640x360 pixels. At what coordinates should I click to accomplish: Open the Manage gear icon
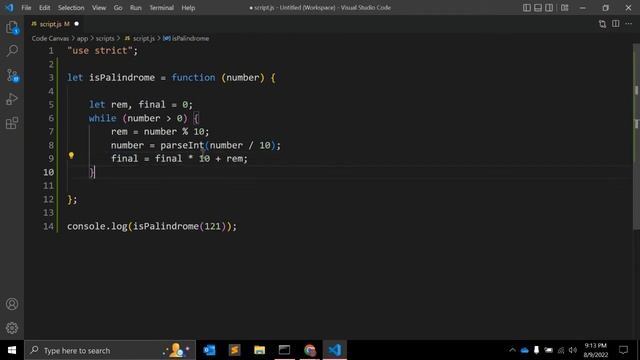[12, 328]
